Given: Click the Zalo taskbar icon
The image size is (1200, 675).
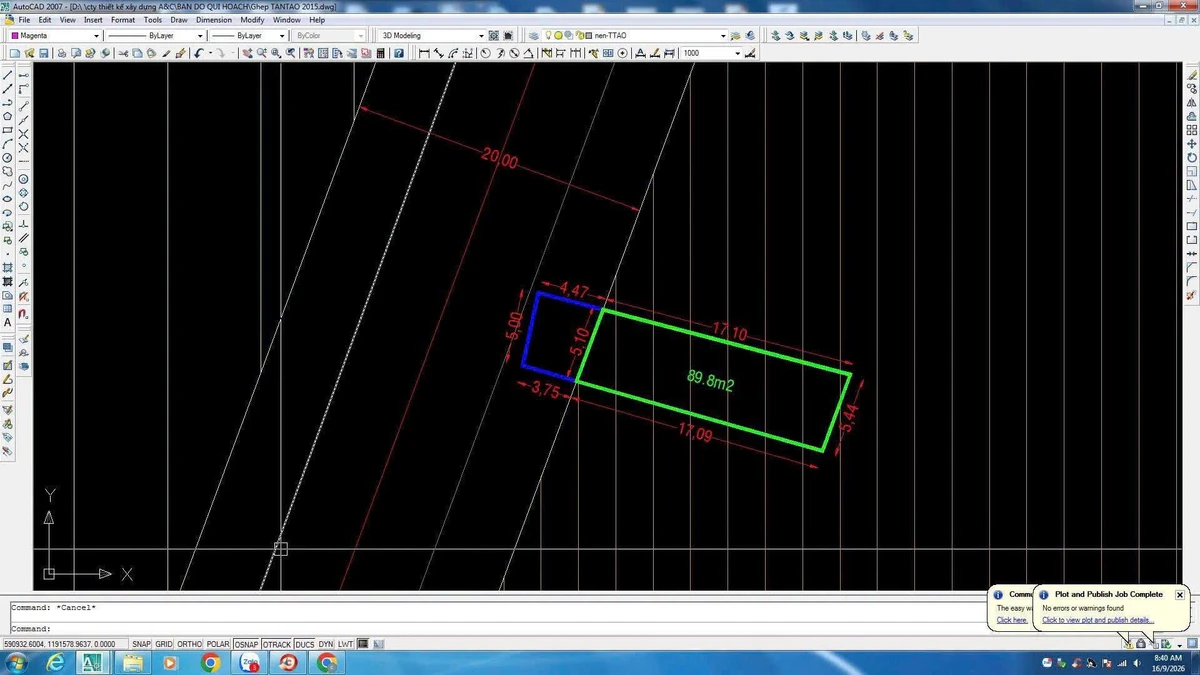Looking at the screenshot, I should coord(250,663).
